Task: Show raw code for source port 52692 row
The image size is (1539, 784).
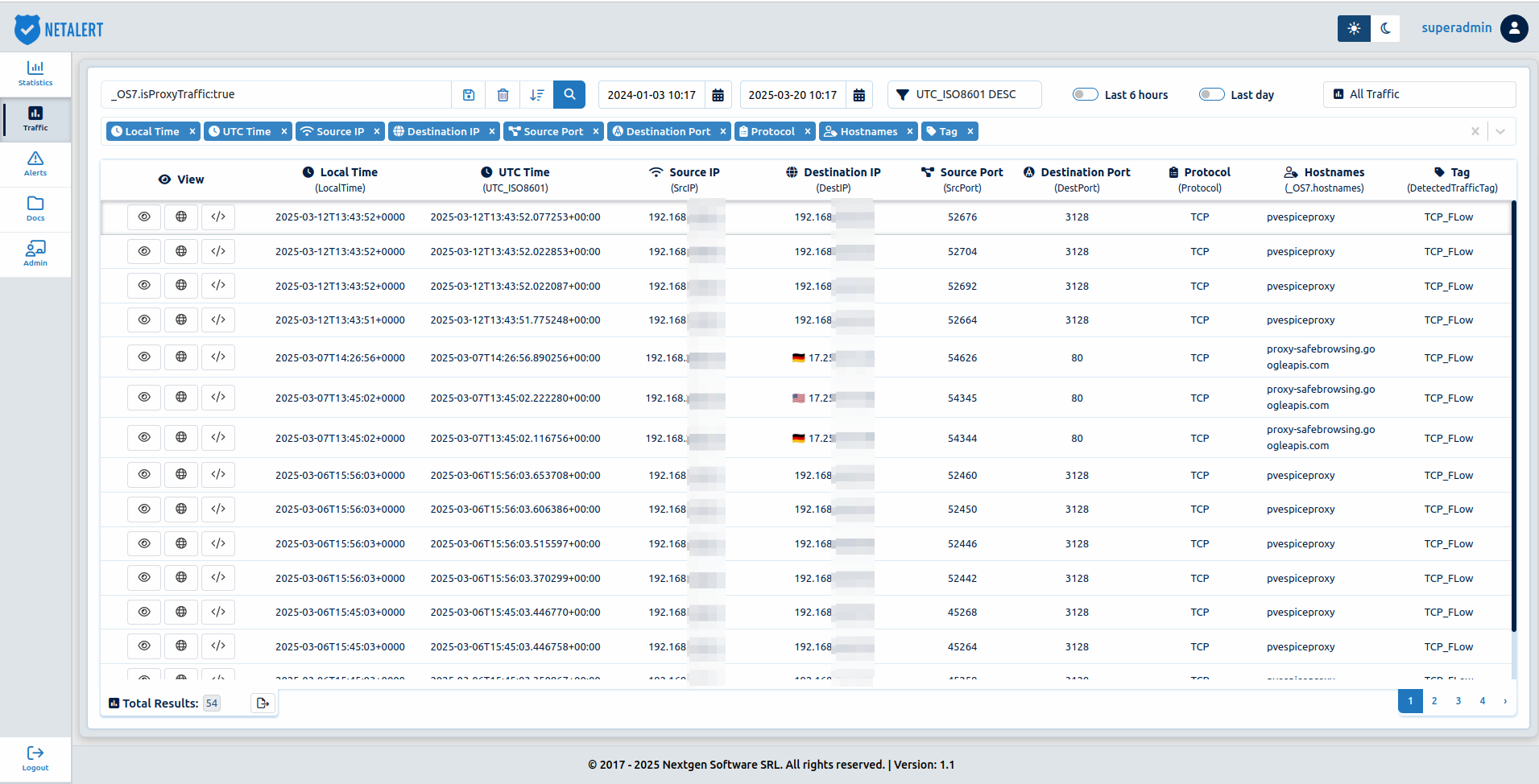Action: pos(218,285)
